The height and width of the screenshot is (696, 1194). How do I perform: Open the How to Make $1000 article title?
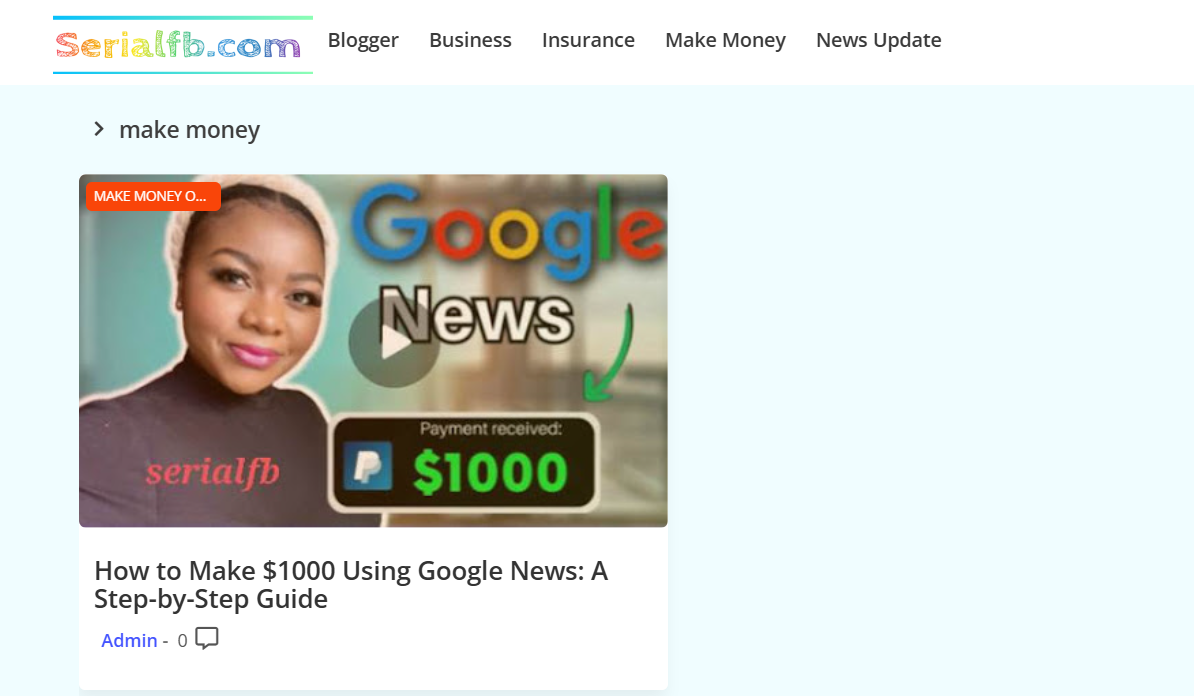351,585
